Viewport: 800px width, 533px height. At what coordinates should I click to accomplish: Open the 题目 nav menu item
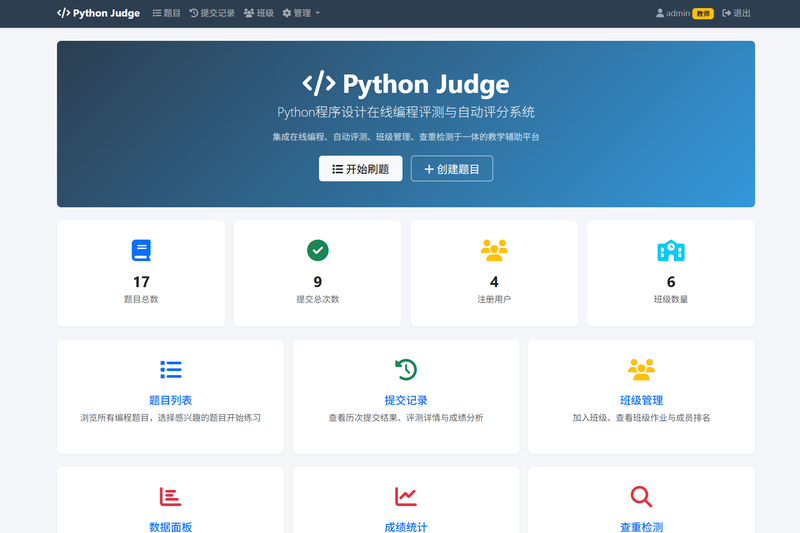click(x=166, y=13)
